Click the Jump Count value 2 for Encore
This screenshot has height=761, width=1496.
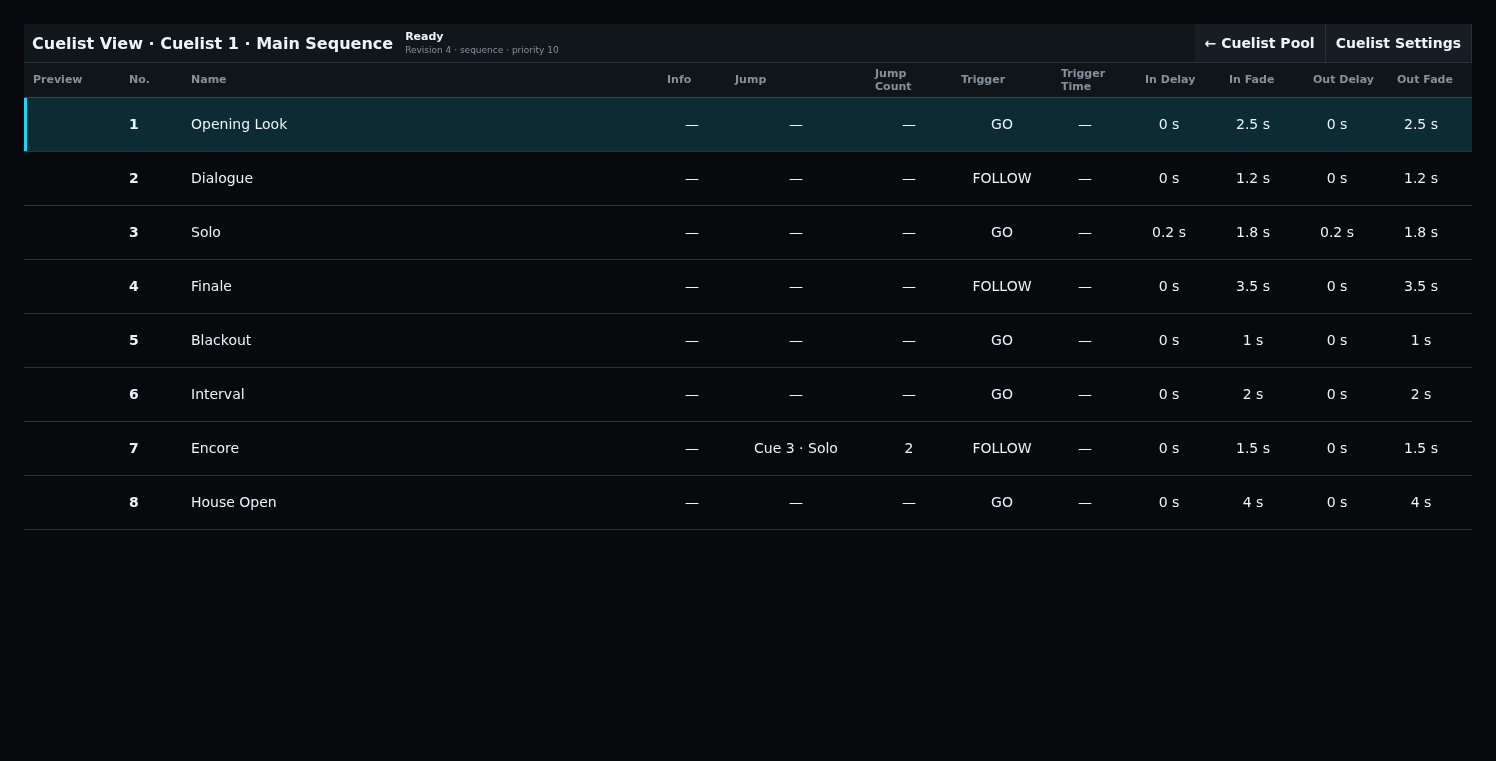coord(909,448)
